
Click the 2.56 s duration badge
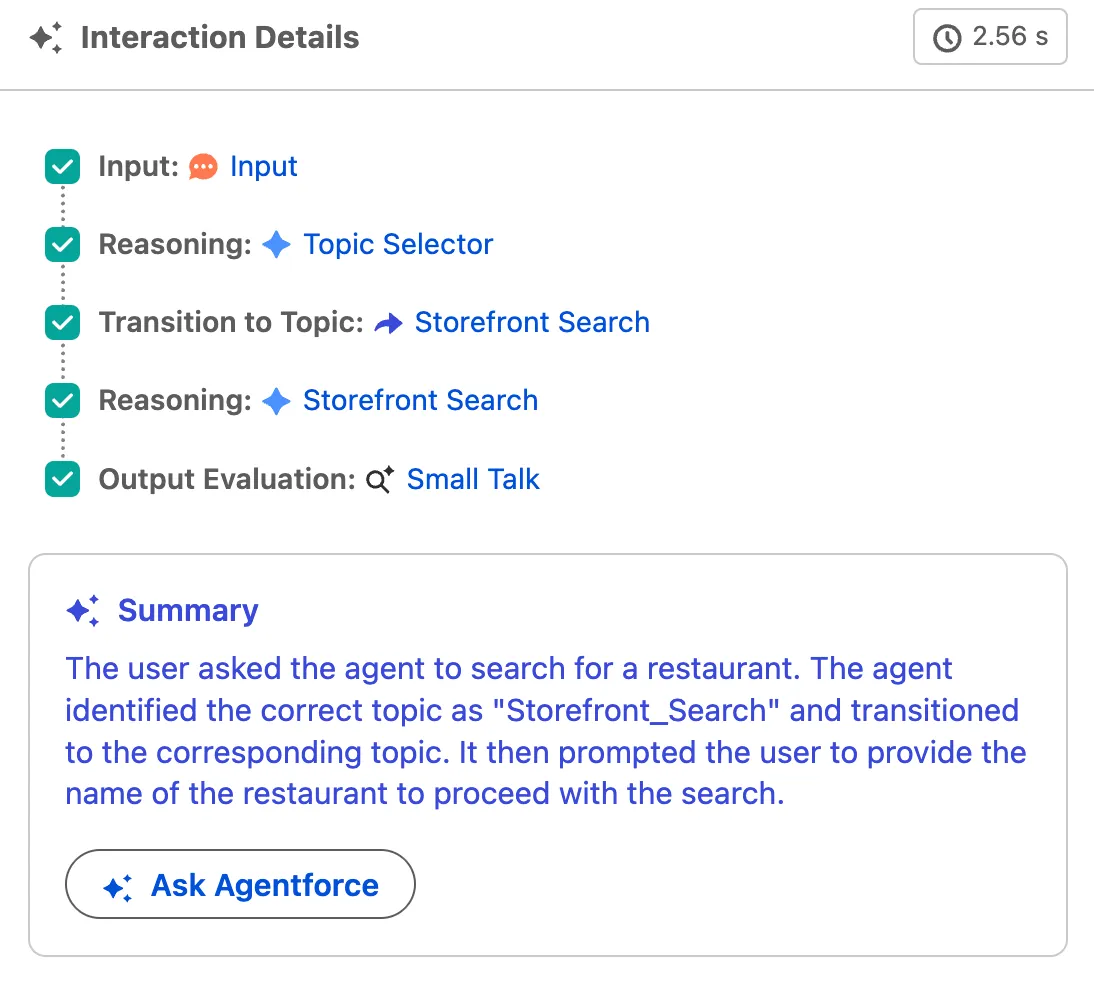(990, 38)
